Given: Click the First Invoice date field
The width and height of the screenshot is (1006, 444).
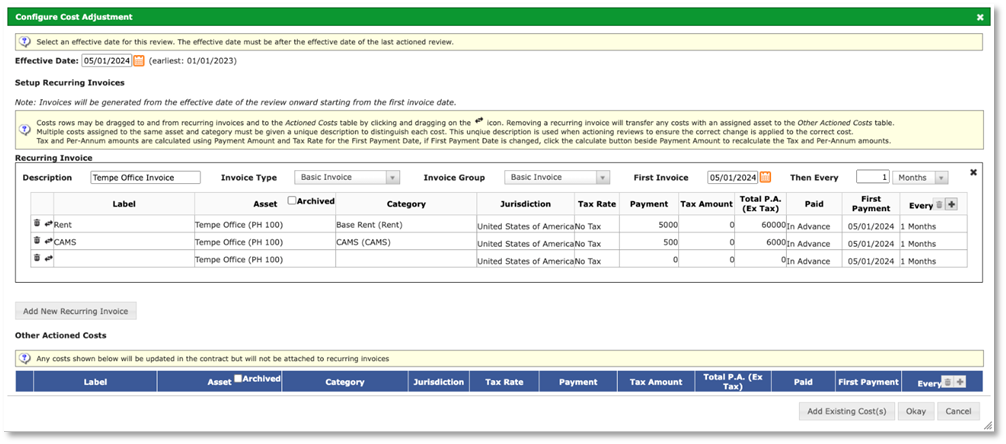Looking at the screenshot, I should tap(733, 178).
